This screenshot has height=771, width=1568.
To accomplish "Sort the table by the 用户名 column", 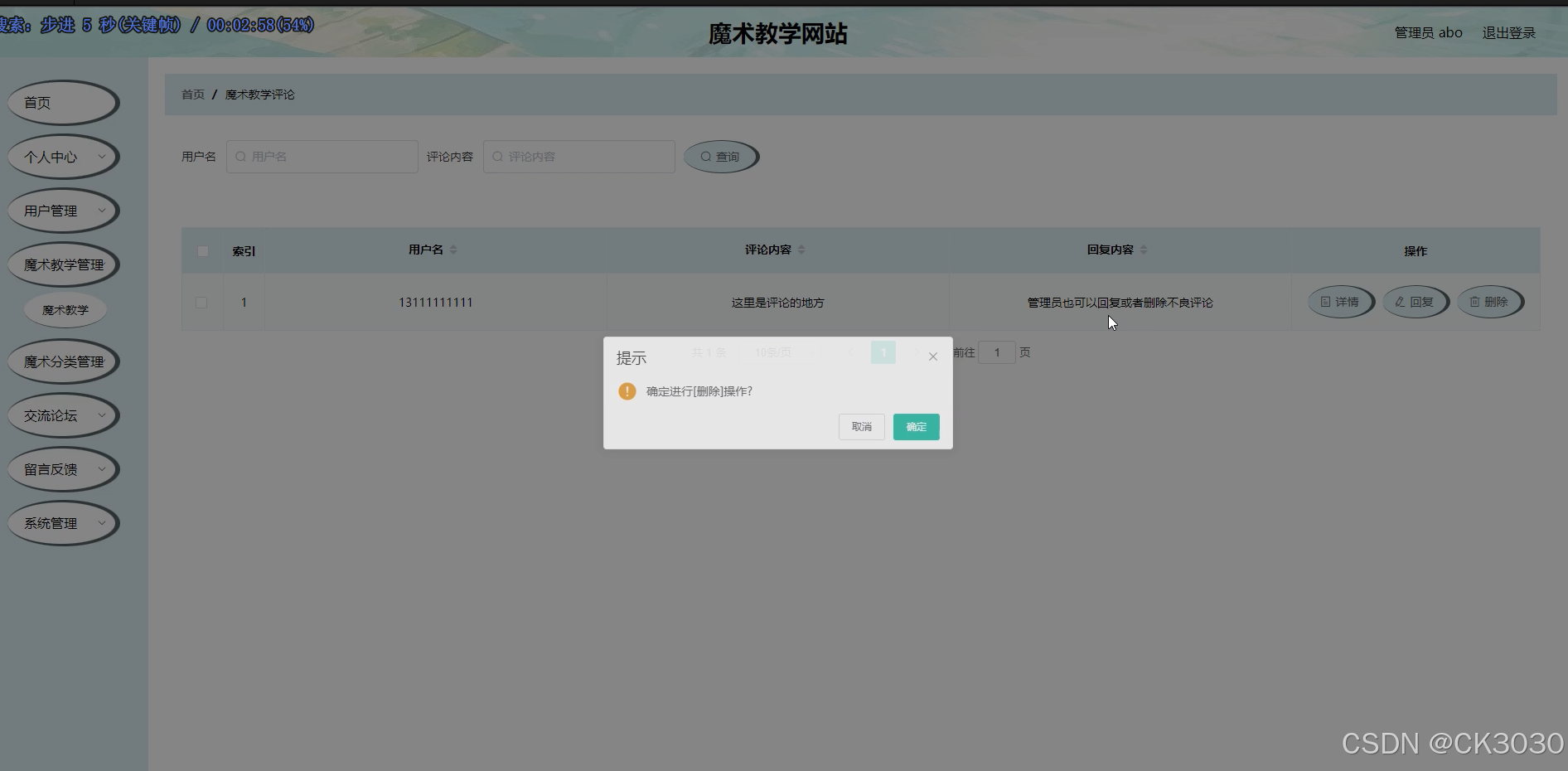I will point(453,250).
